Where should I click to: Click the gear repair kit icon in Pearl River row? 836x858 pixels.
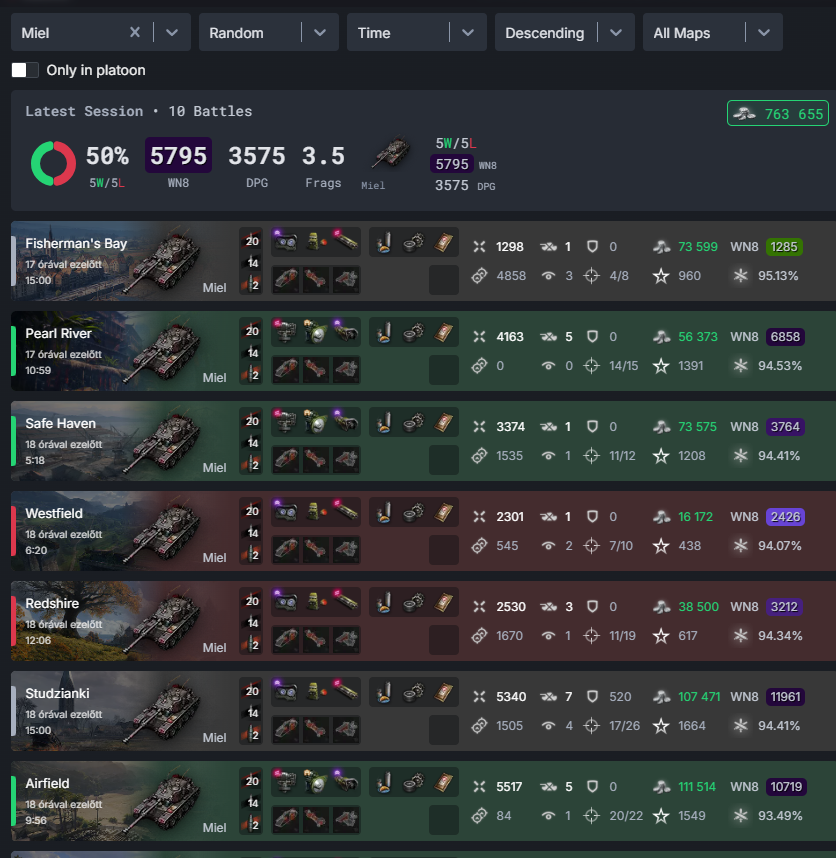(413, 331)
